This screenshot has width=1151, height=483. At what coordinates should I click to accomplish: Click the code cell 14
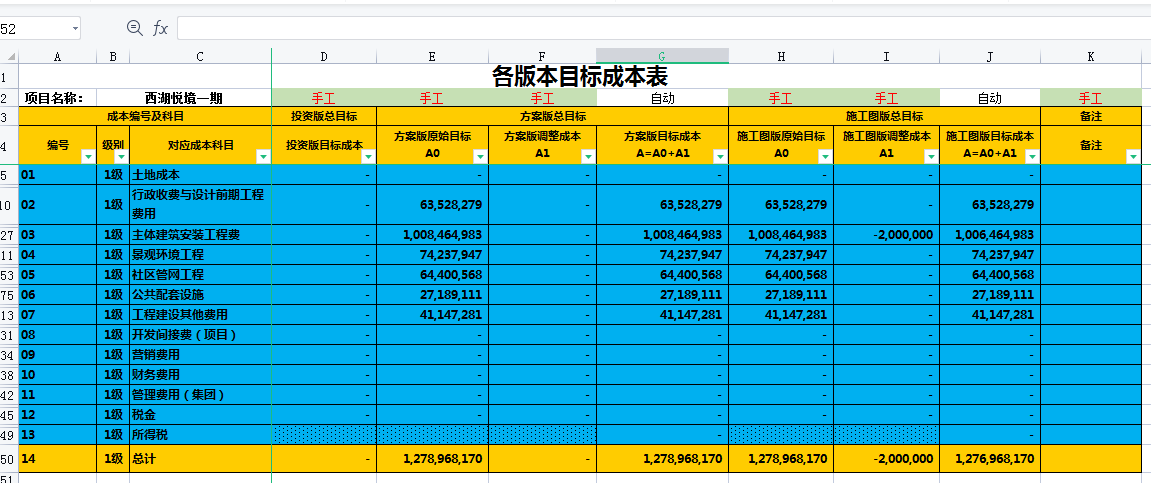tap(57, 459)
